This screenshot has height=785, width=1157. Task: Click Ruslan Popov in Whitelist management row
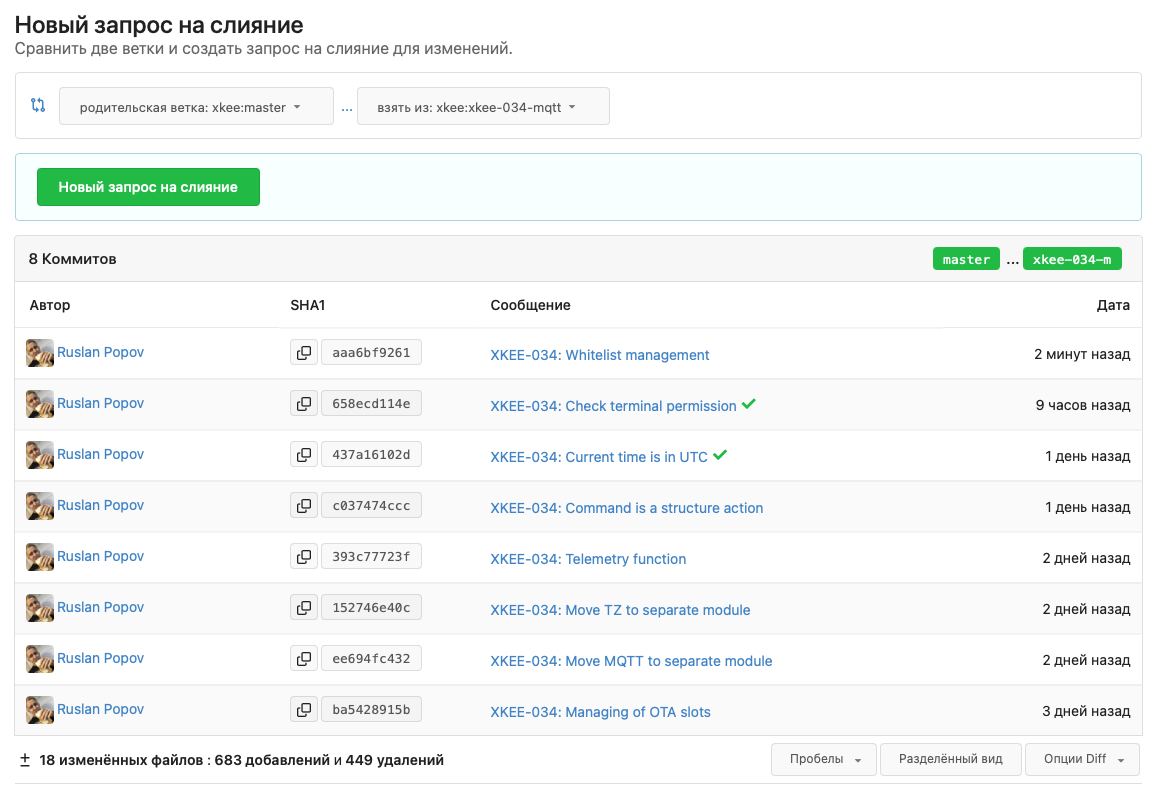coord(100,352)
